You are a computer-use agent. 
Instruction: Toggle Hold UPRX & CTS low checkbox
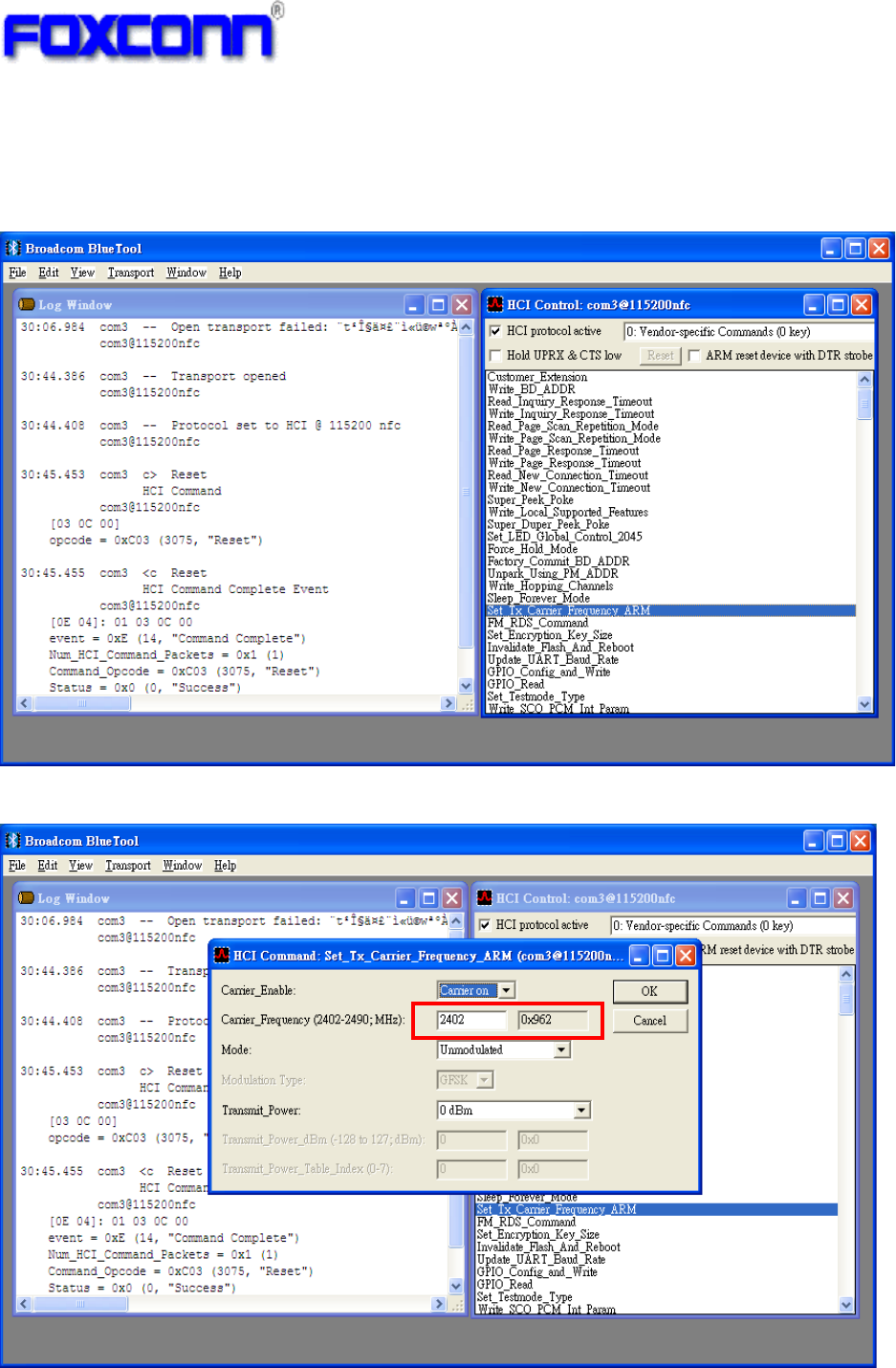495,356
